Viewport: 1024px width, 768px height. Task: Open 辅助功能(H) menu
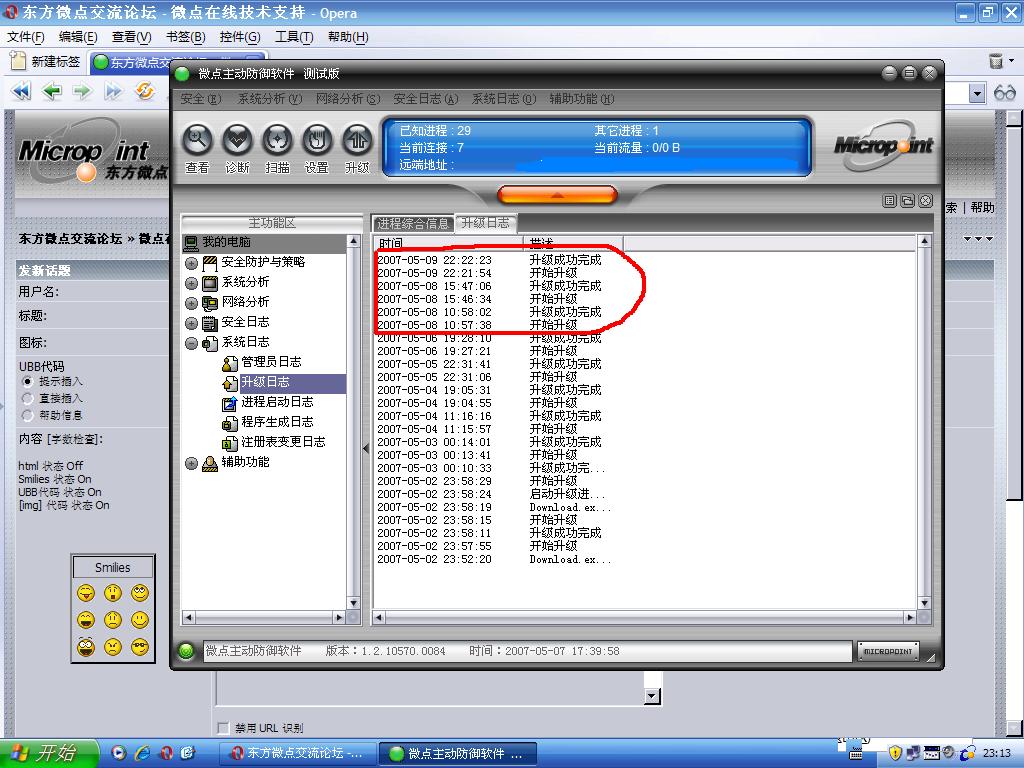point(581,99)
